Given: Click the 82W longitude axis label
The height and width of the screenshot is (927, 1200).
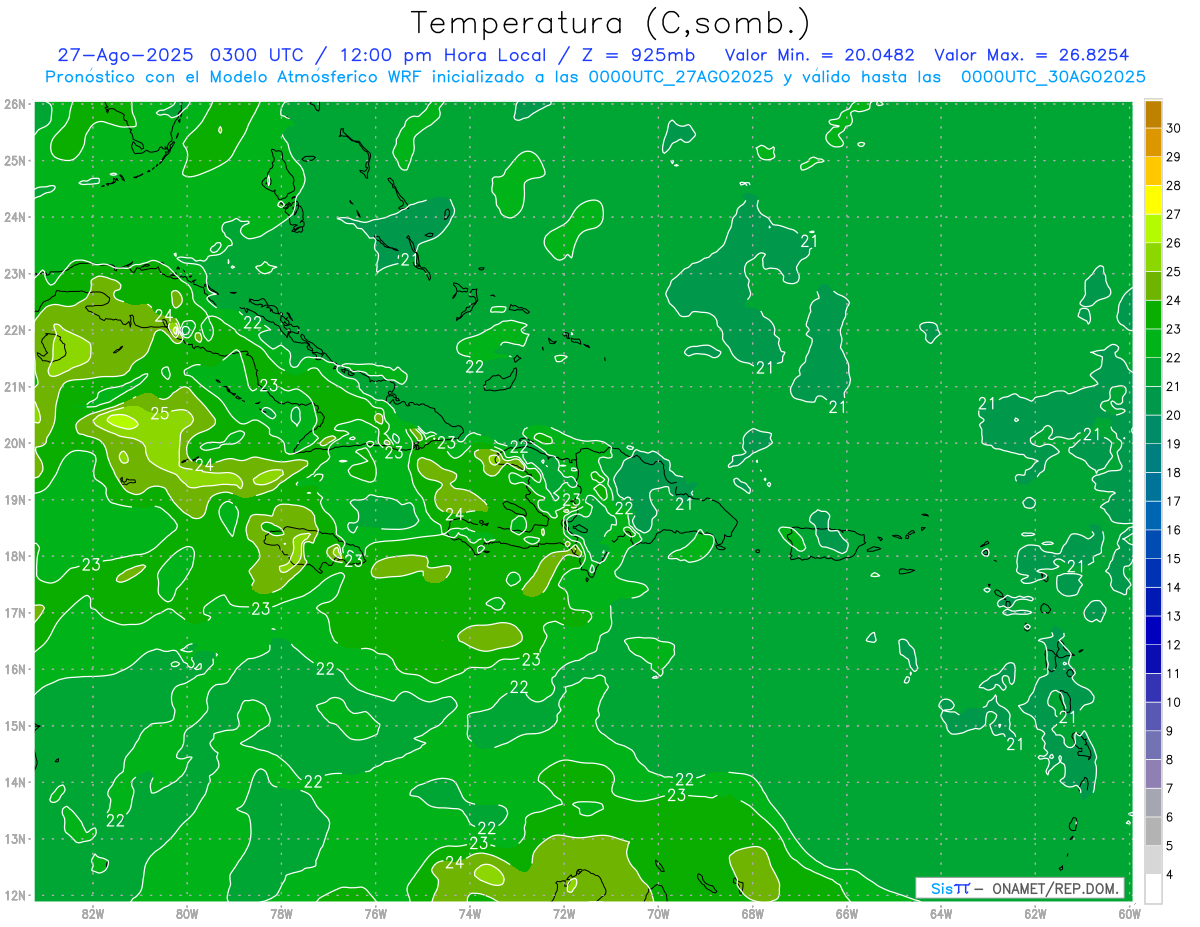Looking at the screenshot, I should 92,913.
